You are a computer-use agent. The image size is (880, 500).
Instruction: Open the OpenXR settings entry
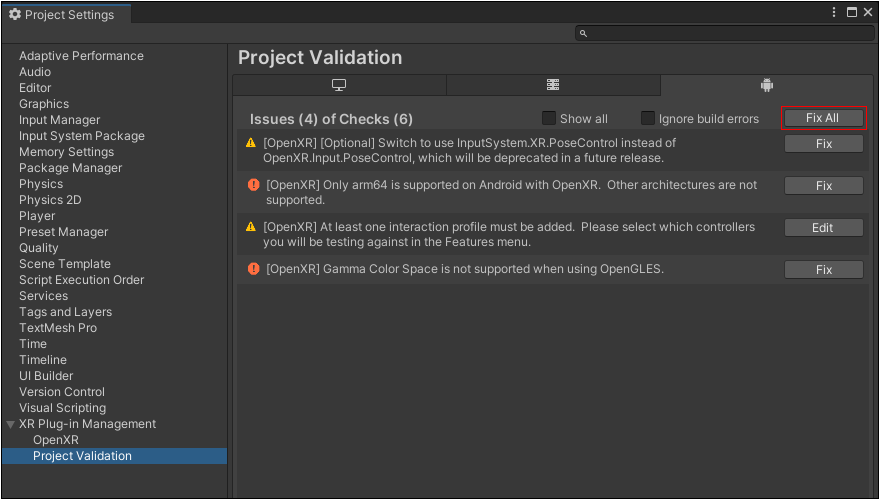pyautogui.click(x=56, y=440)
